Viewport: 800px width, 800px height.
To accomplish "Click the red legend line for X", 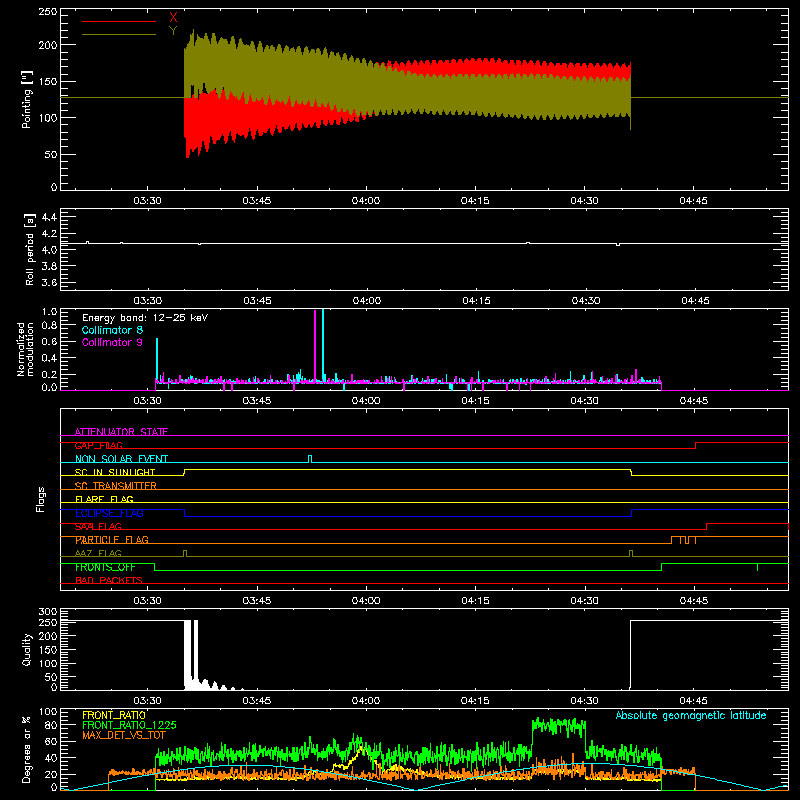I will 119,21.
